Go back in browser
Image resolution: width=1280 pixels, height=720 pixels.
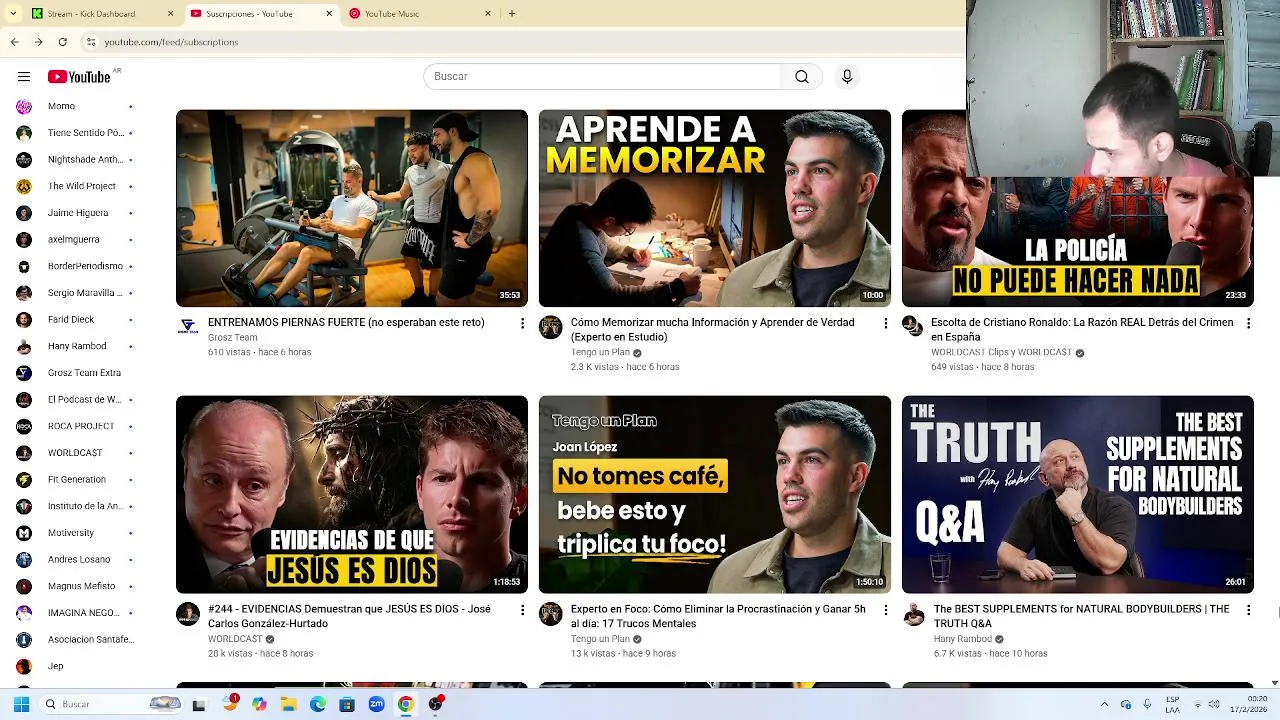pyautogui.click(x=14, y=42)
